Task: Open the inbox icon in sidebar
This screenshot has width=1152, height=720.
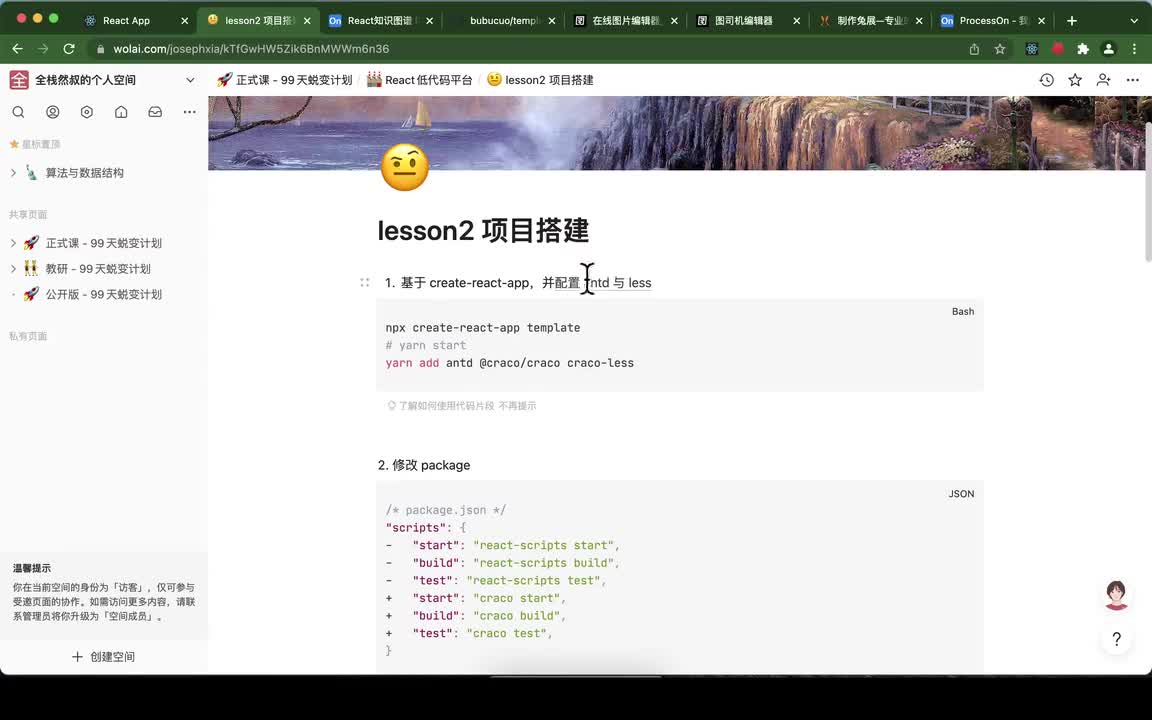Action: tap(155, 112)
